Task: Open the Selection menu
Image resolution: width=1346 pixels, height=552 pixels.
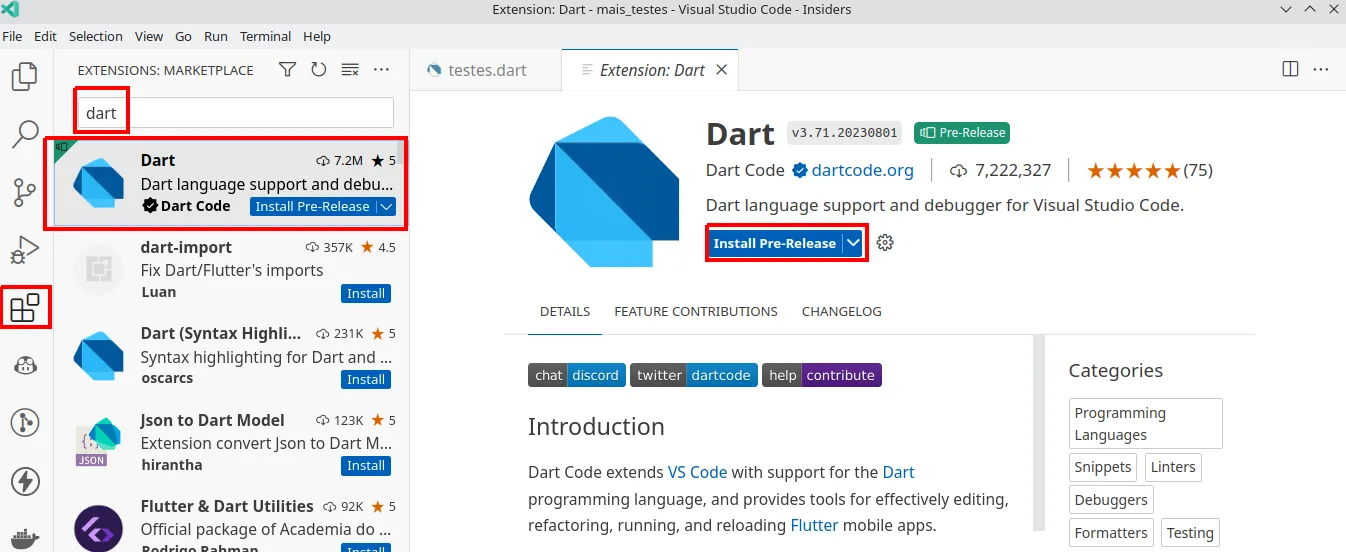Action: pyautogui.click(x=96, y=36)
